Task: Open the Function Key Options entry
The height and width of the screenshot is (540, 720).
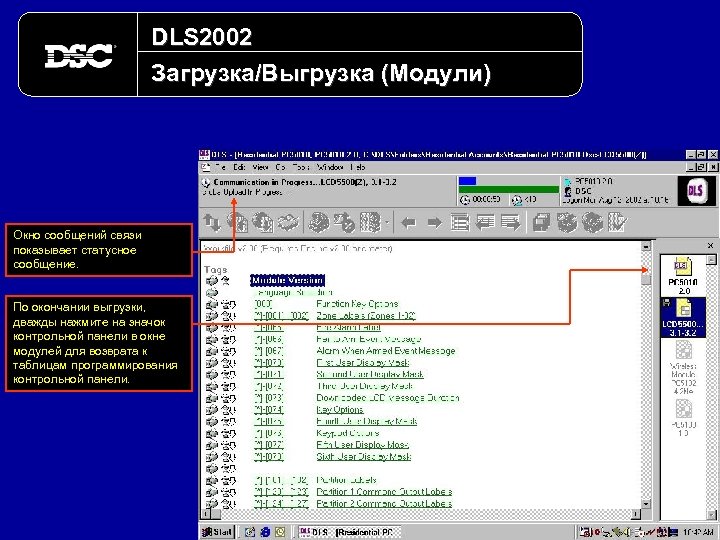Action: [357, 304]
